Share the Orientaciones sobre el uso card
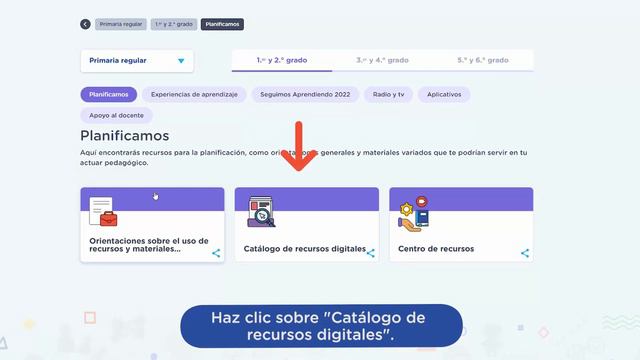The width and height of the screenshot is (640, 360). pyautogui.click(x=216, y=253)
